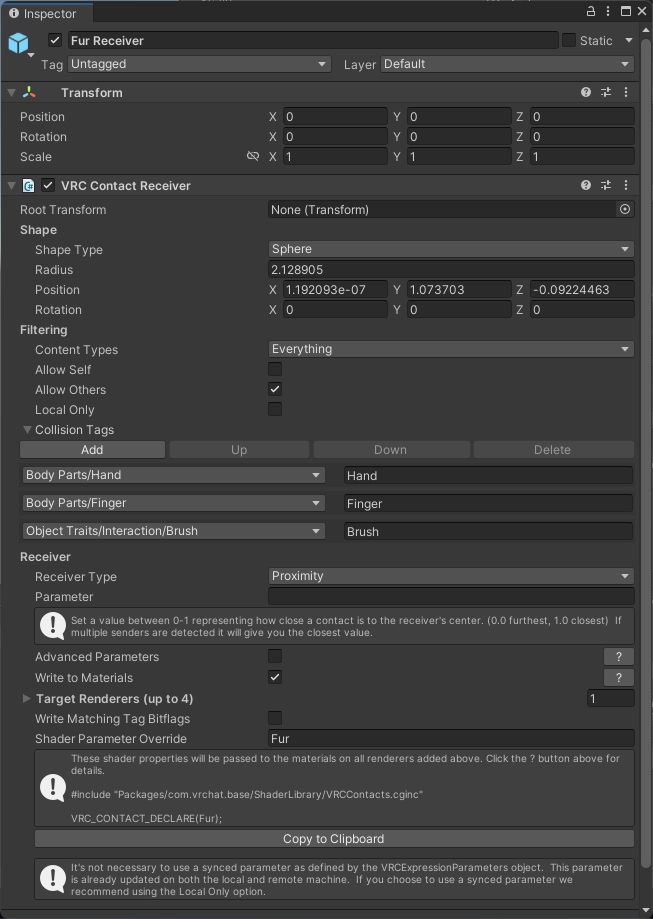This screenshot has height=919, width=653.
Task: Click the Inspector info icon on tab
Action: 14,13
